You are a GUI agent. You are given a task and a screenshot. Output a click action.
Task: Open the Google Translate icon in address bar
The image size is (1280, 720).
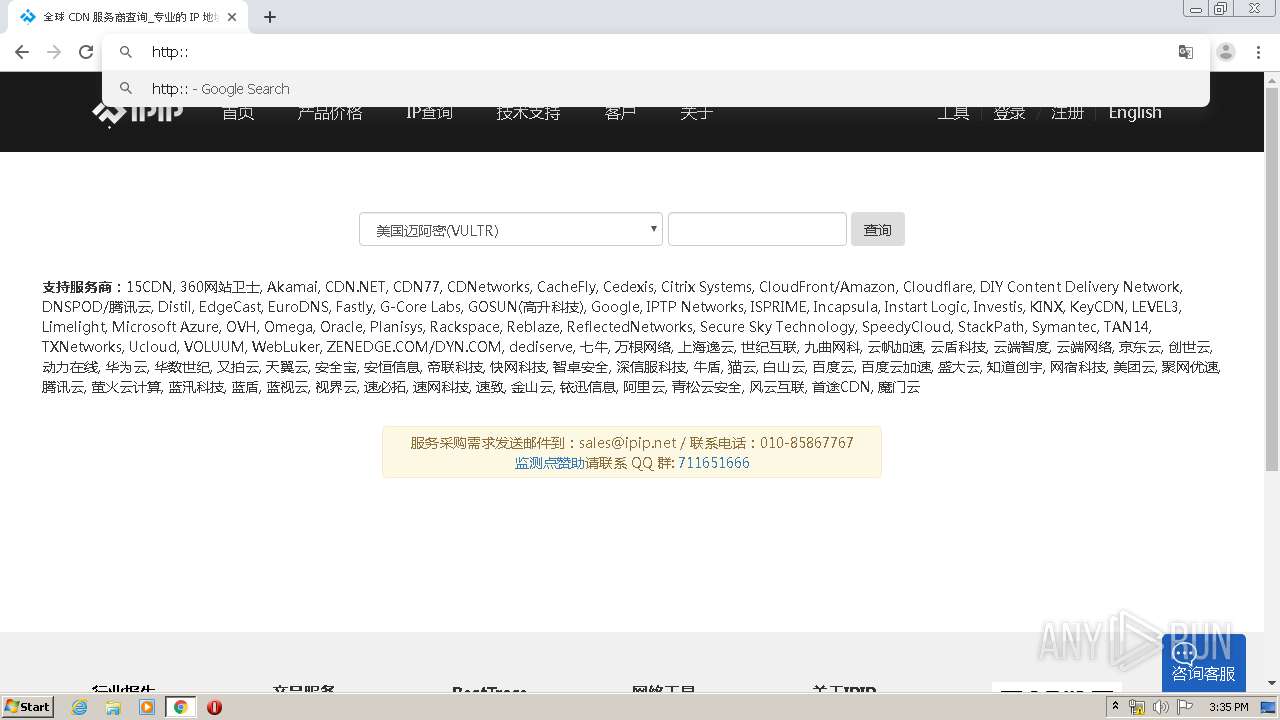1186,52
